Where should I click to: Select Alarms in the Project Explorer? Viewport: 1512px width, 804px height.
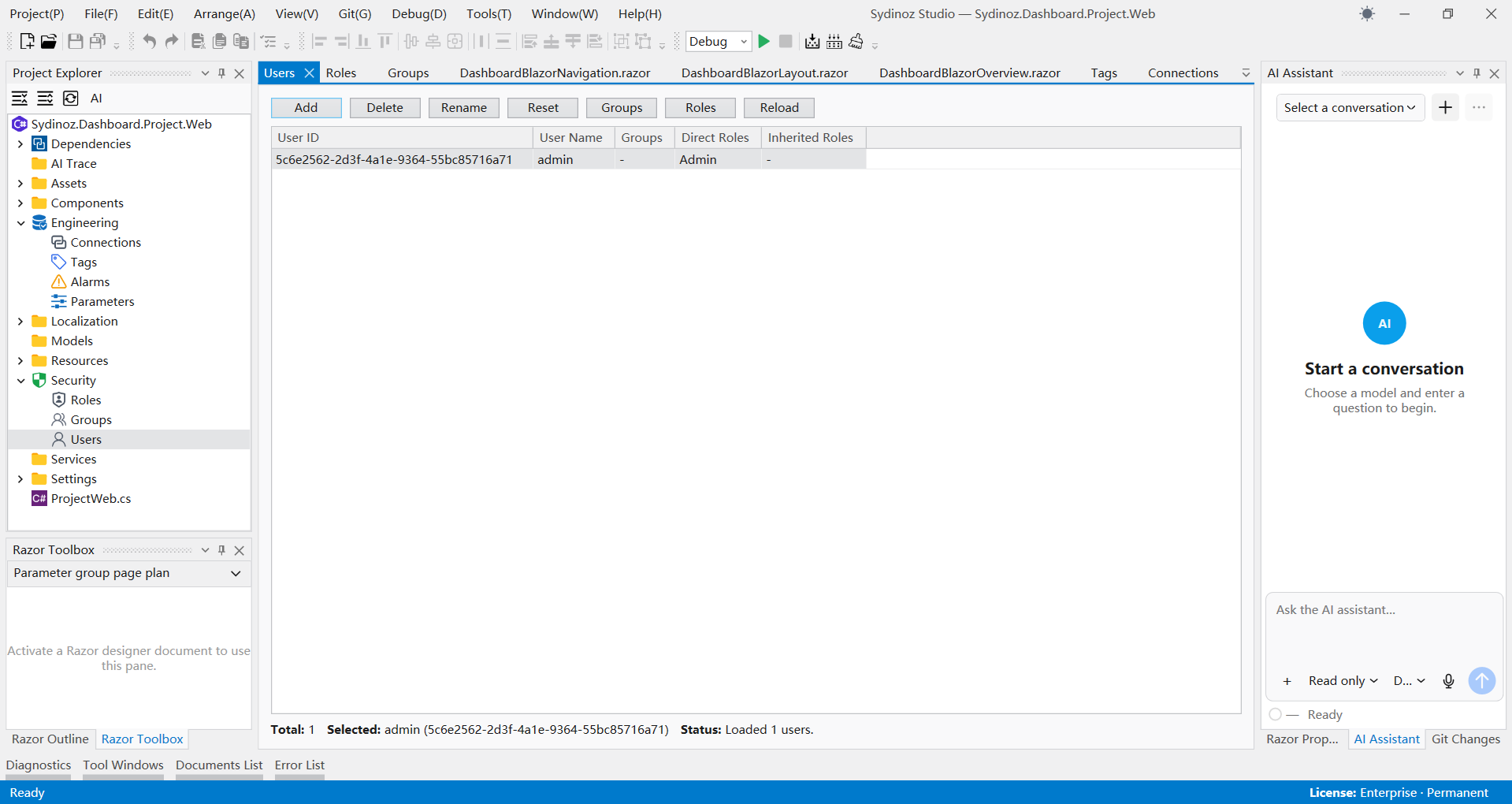90,282
